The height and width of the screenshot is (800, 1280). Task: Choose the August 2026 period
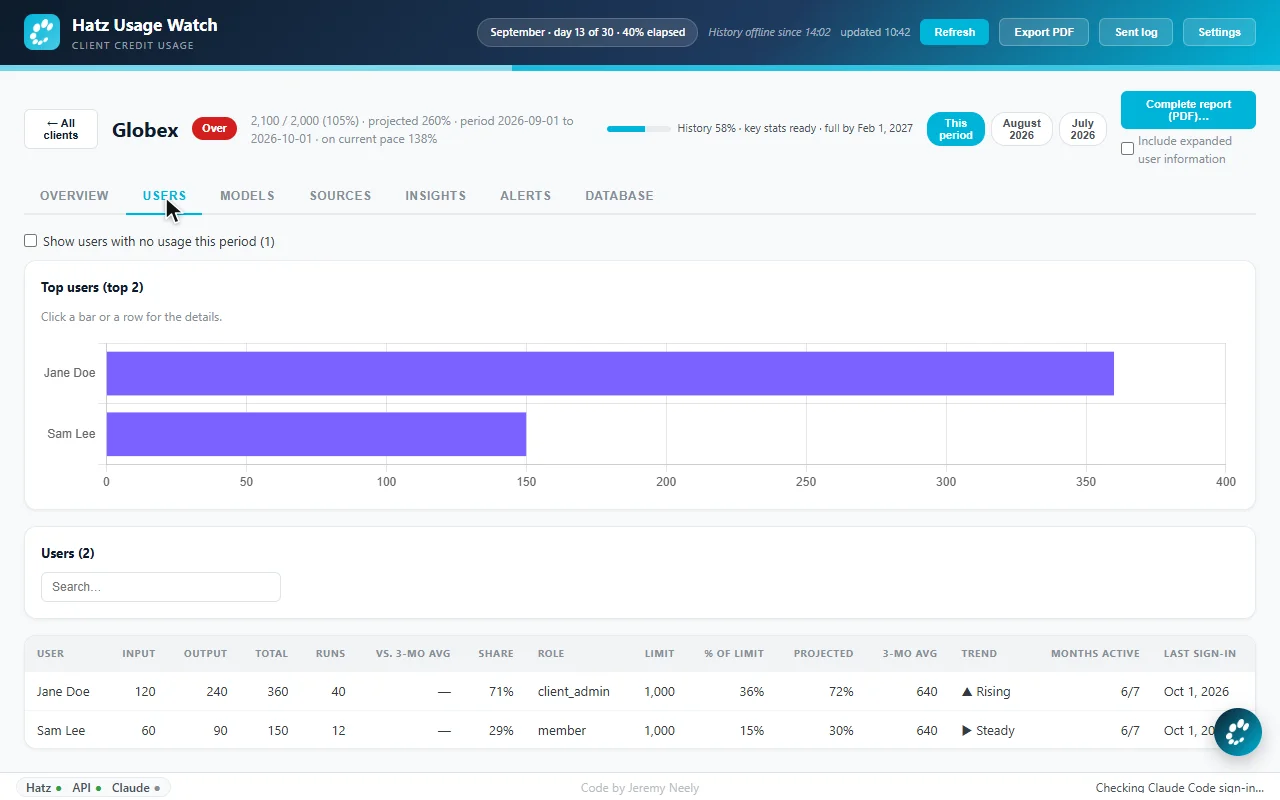click(1022, 129)
